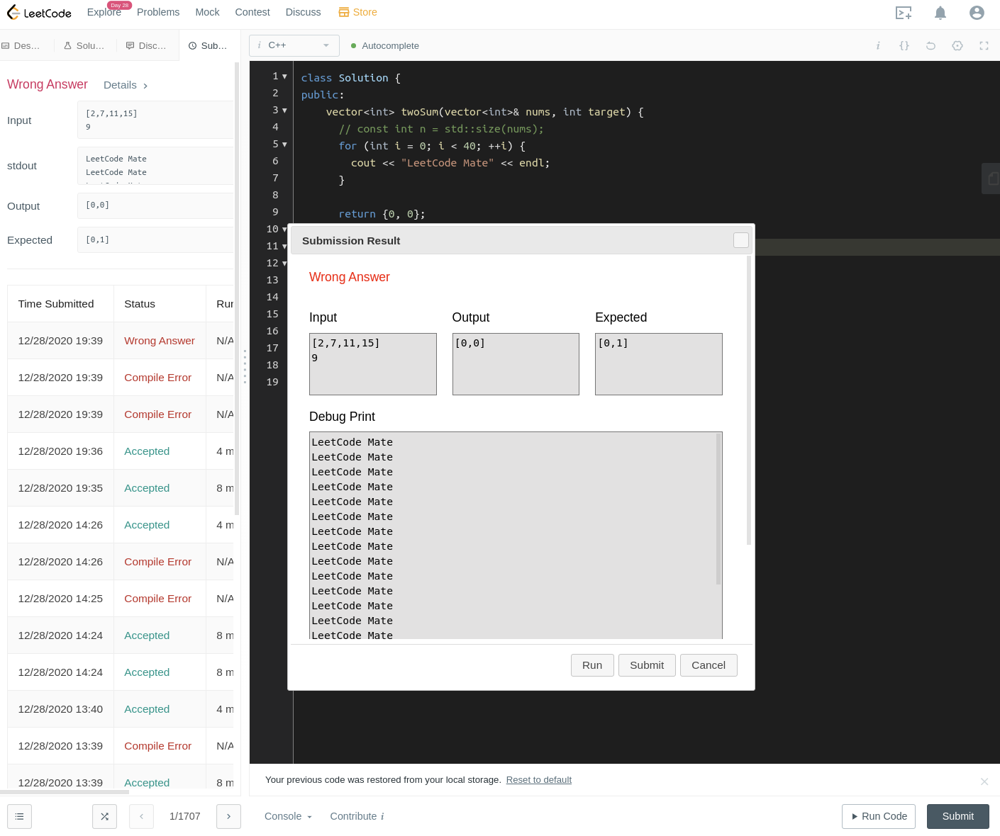1000x836 pixels.
Task: Open the notifications bell
Action: (940, 13)
